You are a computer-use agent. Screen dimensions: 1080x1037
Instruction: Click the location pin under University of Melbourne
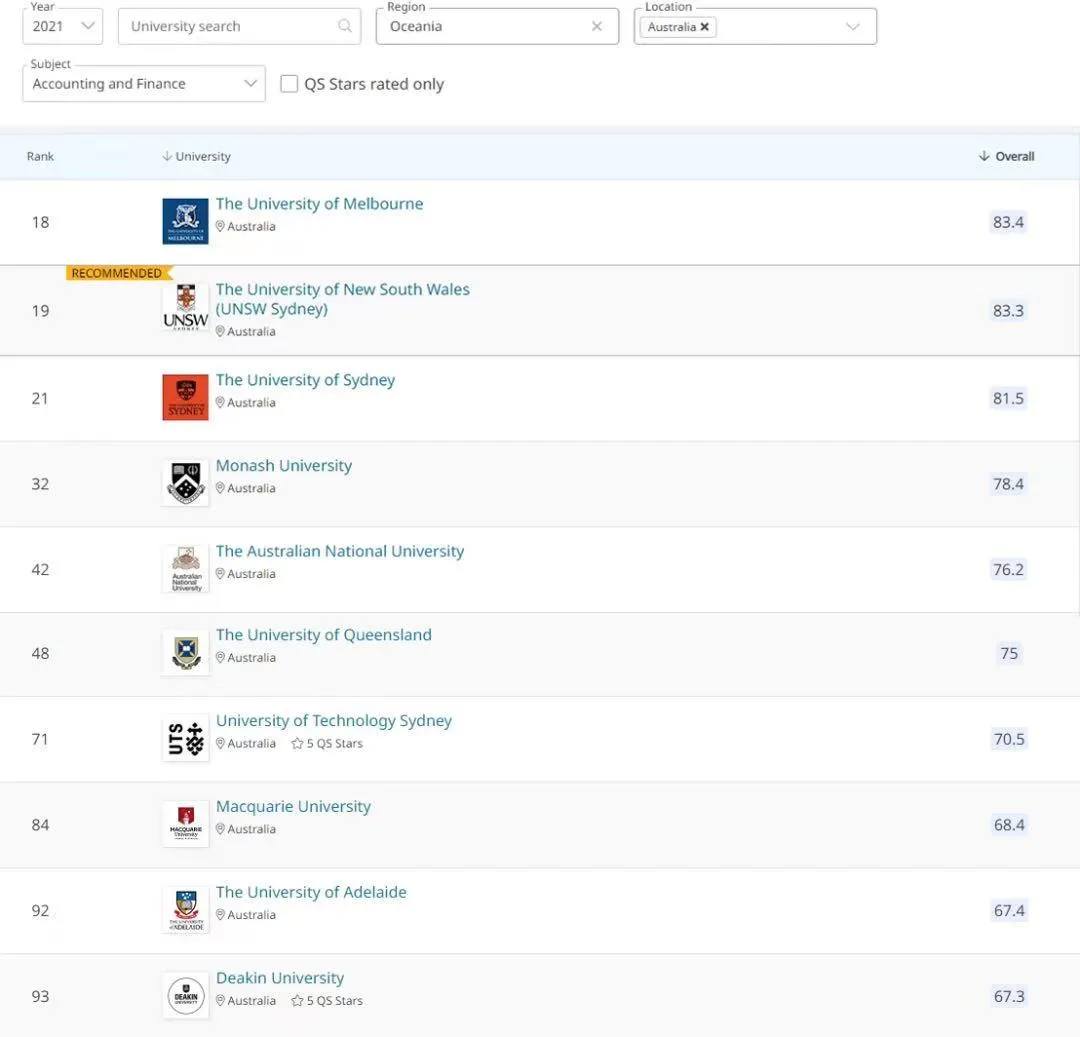pos(220,226)
